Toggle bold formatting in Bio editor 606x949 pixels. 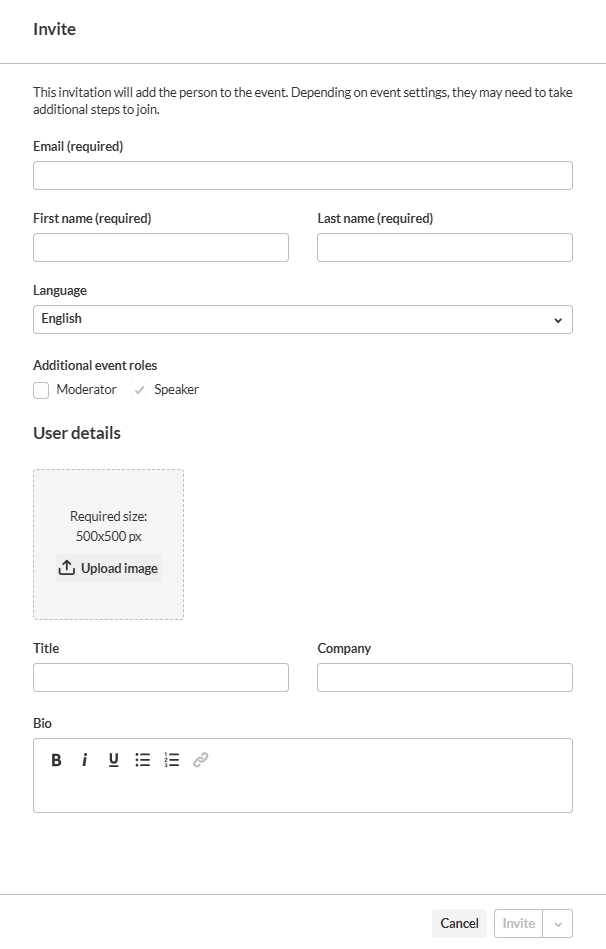click(x=57, y=760)
